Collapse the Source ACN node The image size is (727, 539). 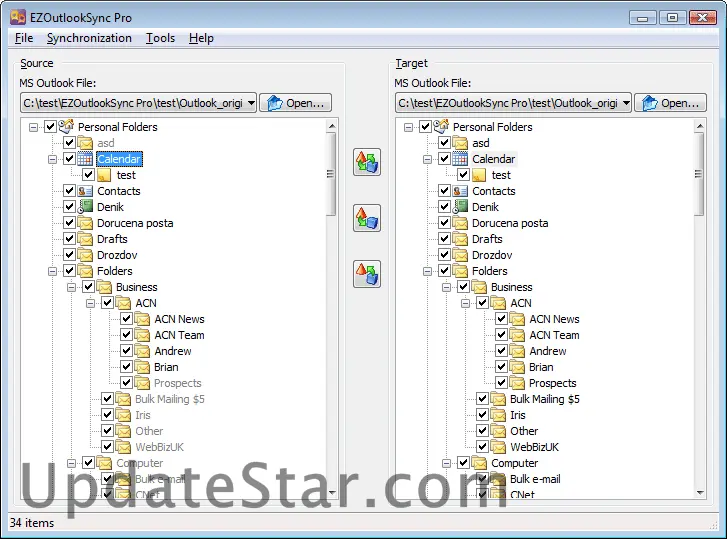90,304
